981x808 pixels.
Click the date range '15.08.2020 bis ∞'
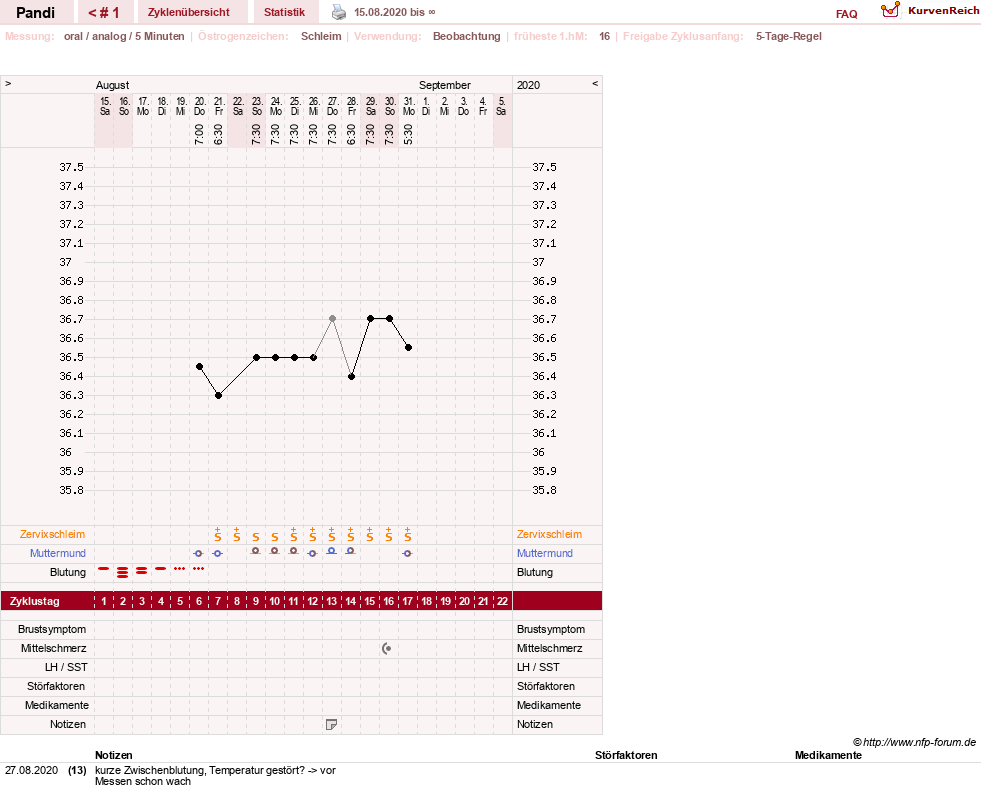point(395,12)
